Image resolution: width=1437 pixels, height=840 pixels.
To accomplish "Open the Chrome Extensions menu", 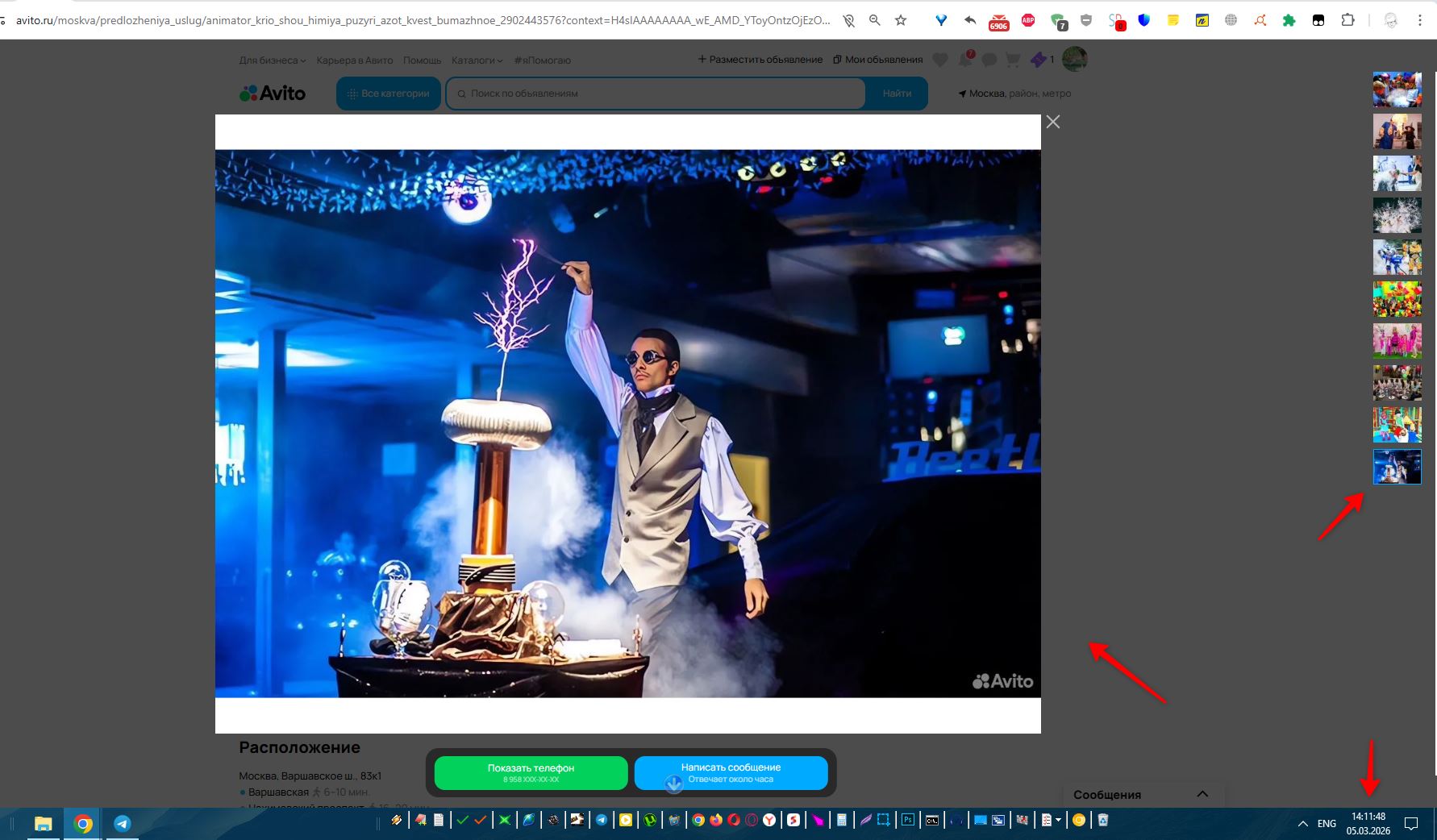I will [x=1347, y=20].
